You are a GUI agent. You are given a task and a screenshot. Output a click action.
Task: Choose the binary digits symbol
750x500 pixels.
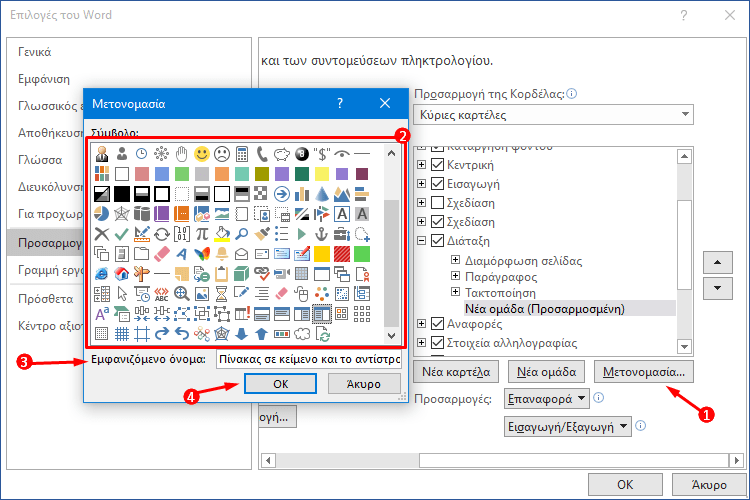(182, 234)
